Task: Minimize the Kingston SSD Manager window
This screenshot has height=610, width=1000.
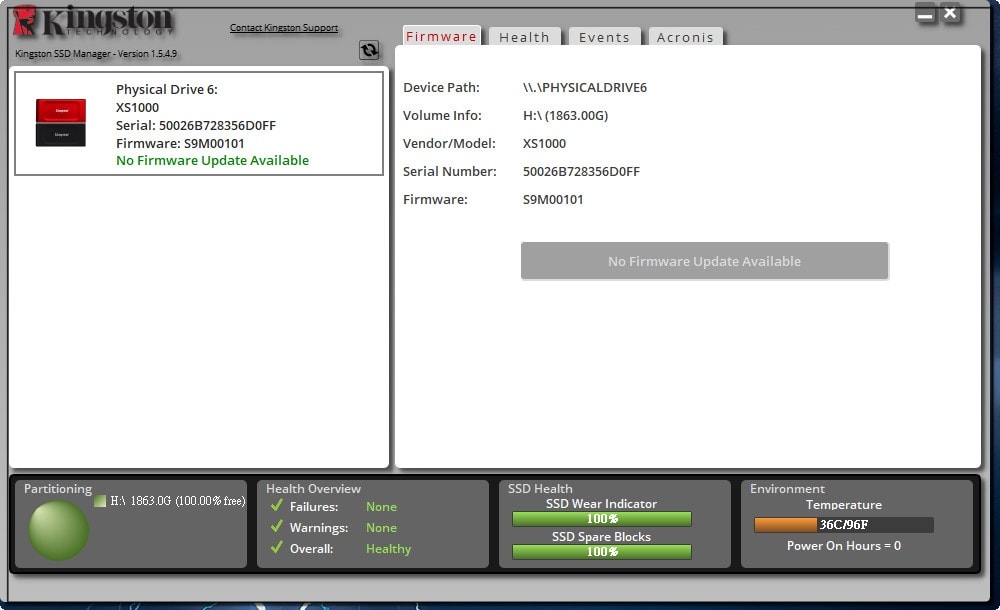Action: (x=925, y=13)
